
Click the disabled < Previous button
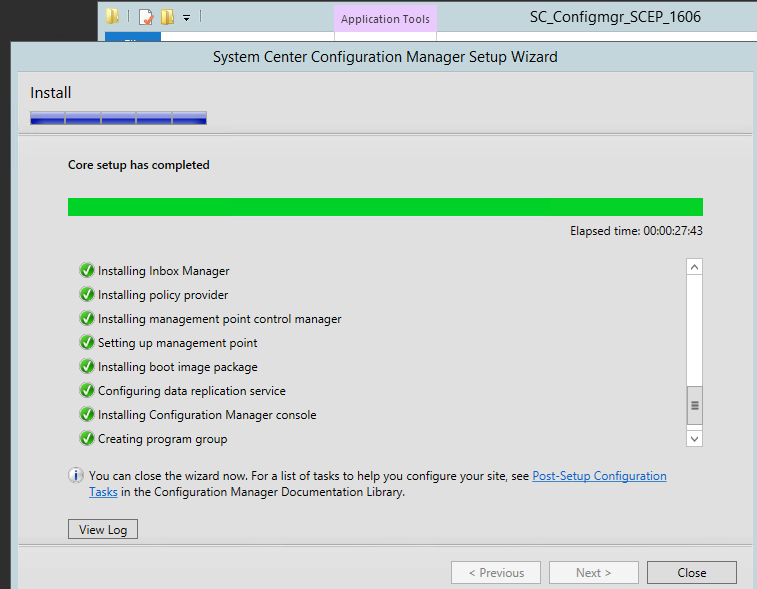coord(496,573)
